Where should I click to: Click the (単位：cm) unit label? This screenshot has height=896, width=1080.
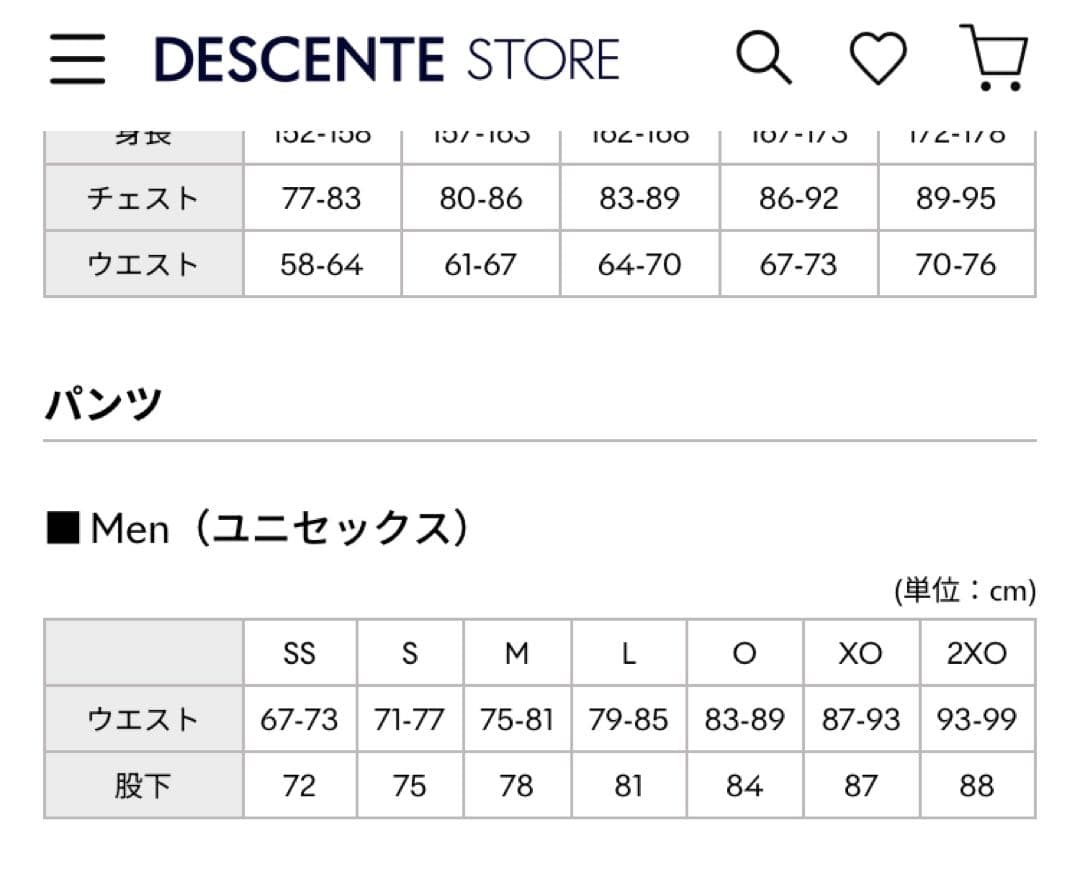pos(963,590)
